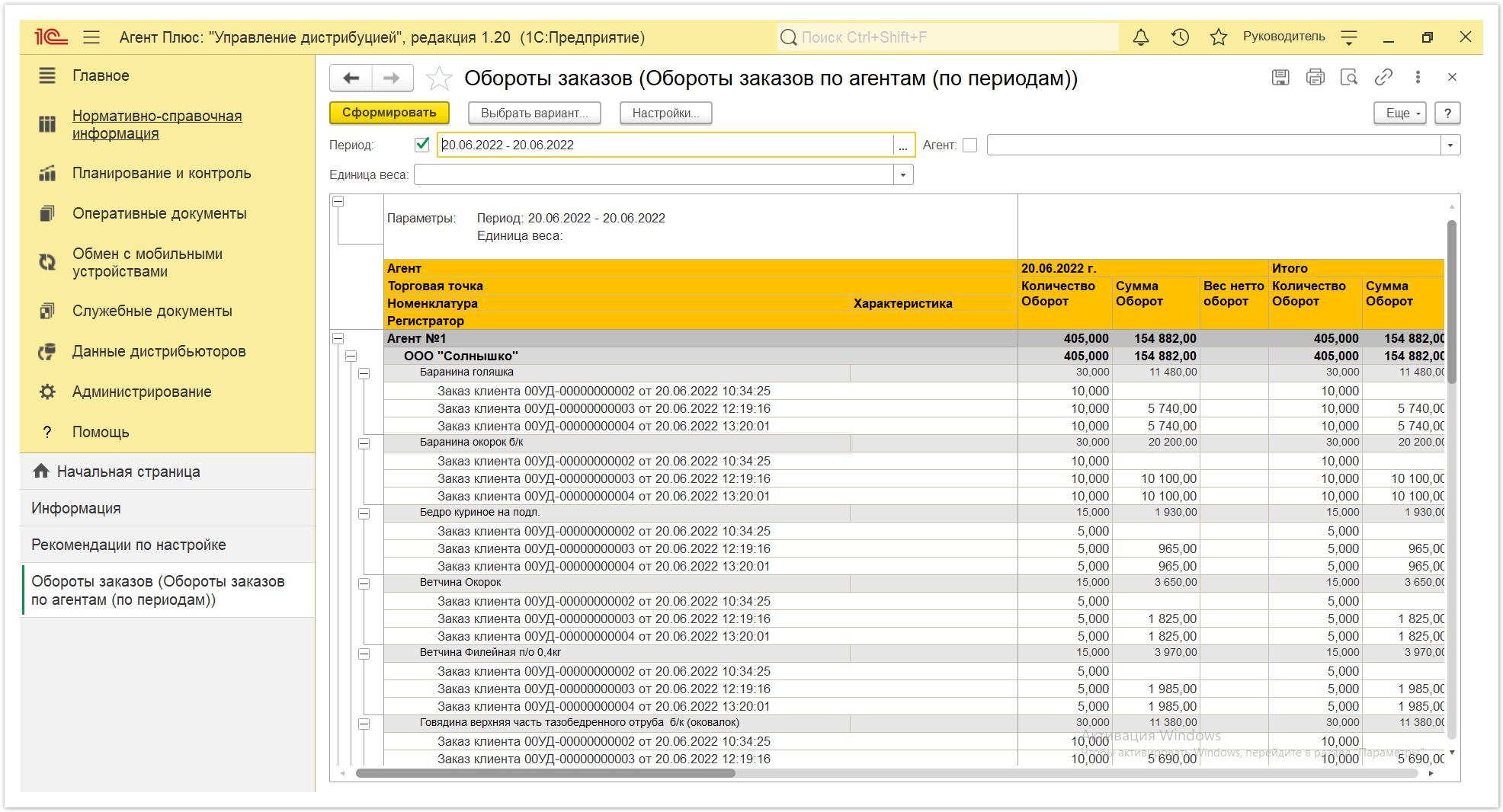Switch to Информация tab

tap(168, 508)
